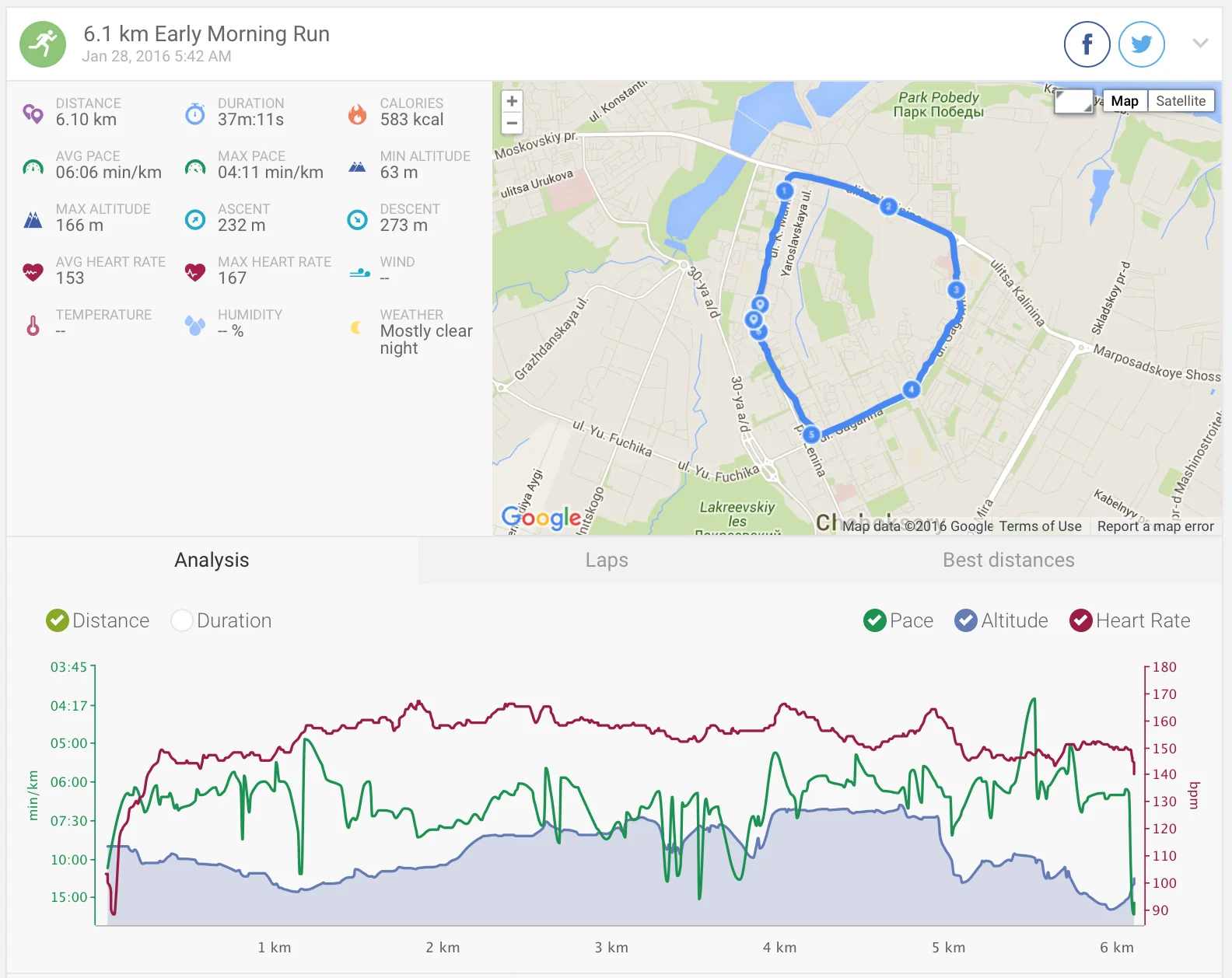Share the run on Twitter
The image size is (1232, 978).
point(1141,44)
